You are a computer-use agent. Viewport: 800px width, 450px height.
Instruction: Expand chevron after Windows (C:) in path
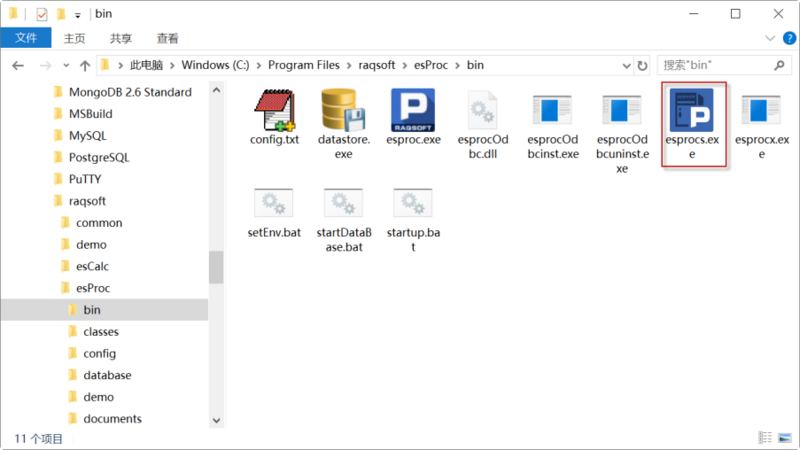pyautogui.click(x=259, y=65)
